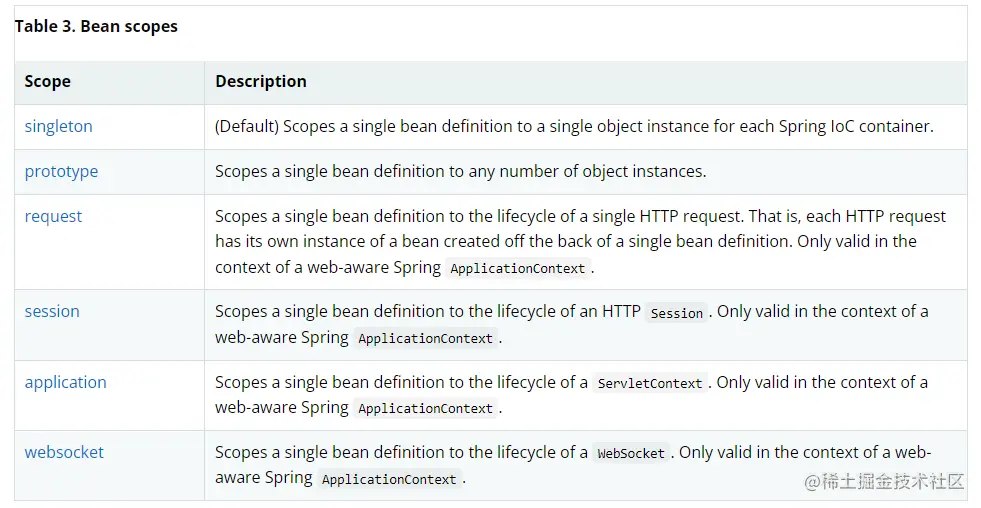Click the Table 3. Bean scopes caption
This screenshot has height=508, width=981.
point(96,27)
